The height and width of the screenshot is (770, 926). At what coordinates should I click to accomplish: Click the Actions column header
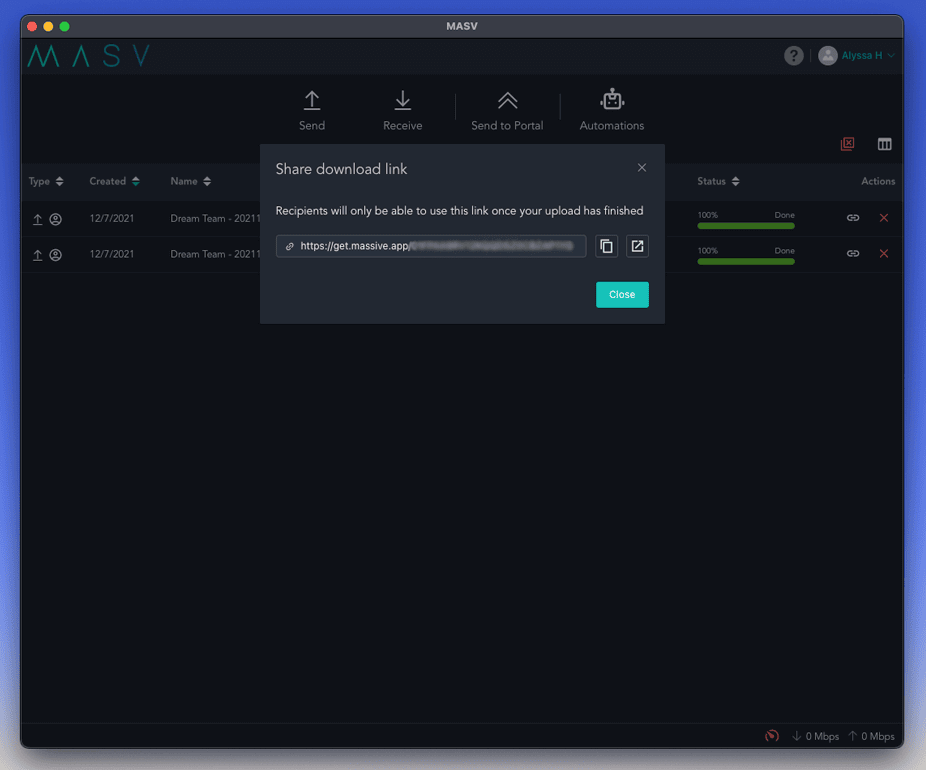pyautogui.click(x=878, y=181)
